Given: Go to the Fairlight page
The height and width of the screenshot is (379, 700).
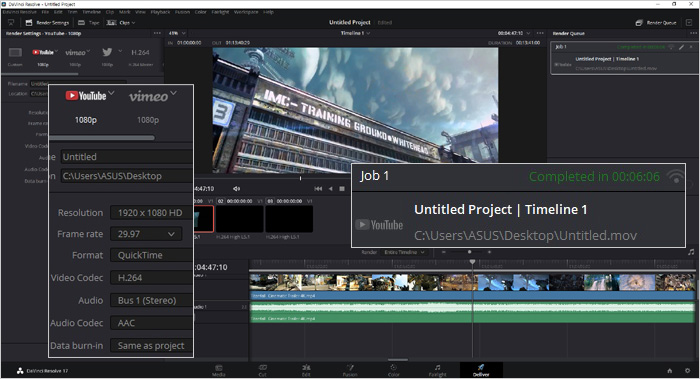Looking at the screenshot, I should click(438, 370).
